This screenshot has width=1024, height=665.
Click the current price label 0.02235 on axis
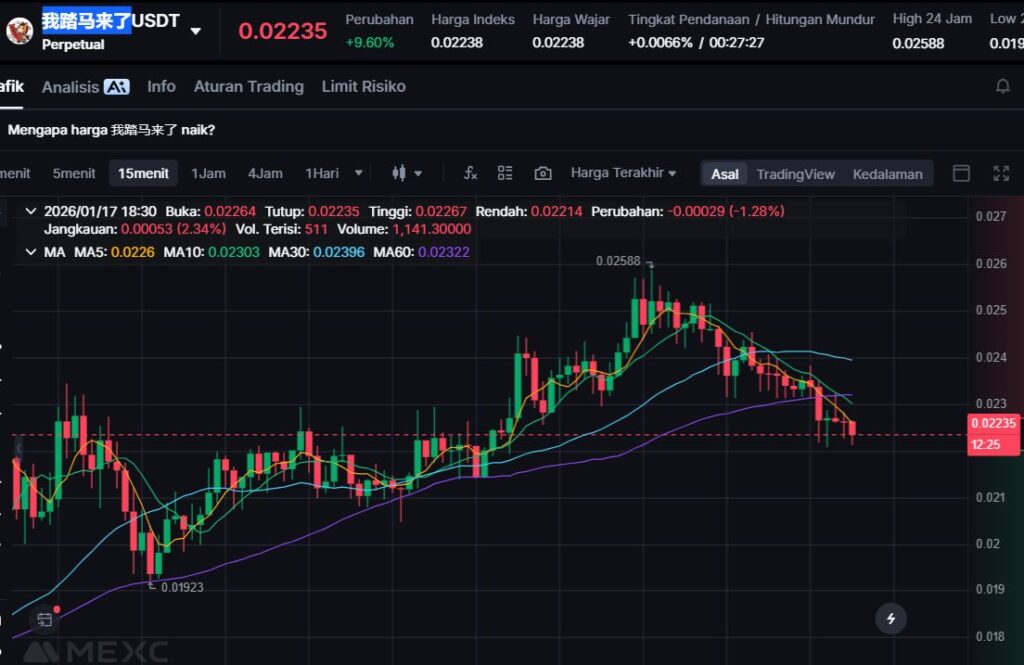click(992, 423)
